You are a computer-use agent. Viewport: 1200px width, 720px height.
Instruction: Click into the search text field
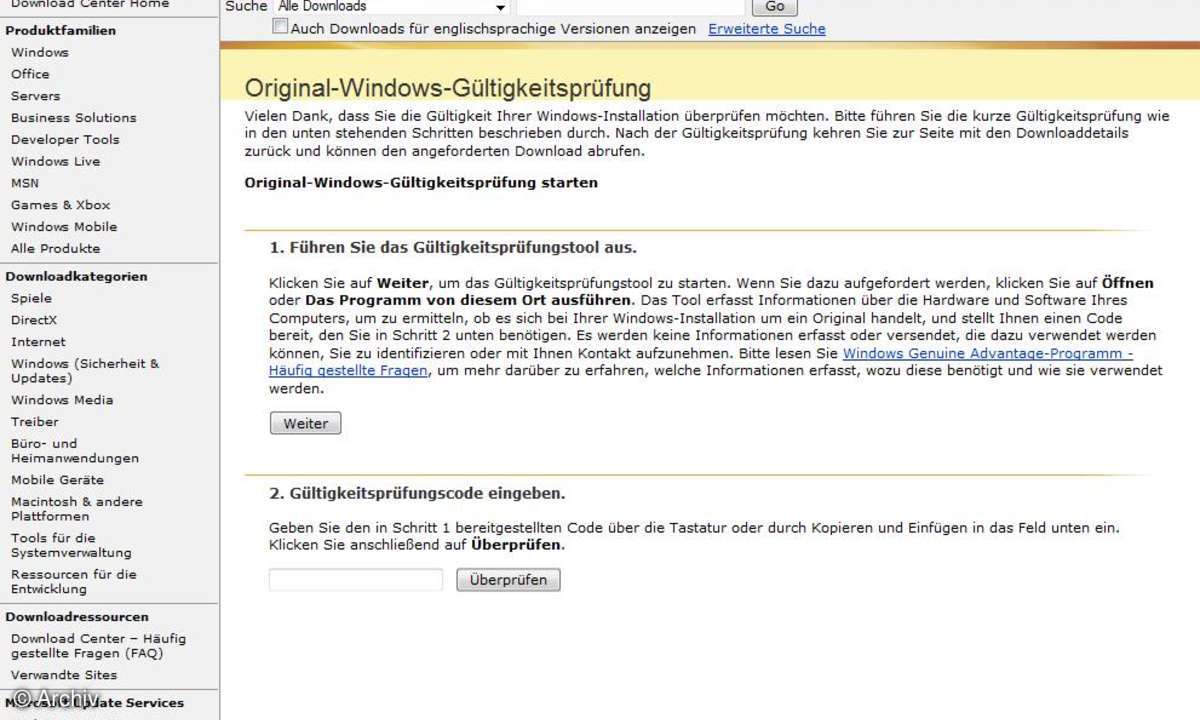pyautogui.click(x=630, y=6)
